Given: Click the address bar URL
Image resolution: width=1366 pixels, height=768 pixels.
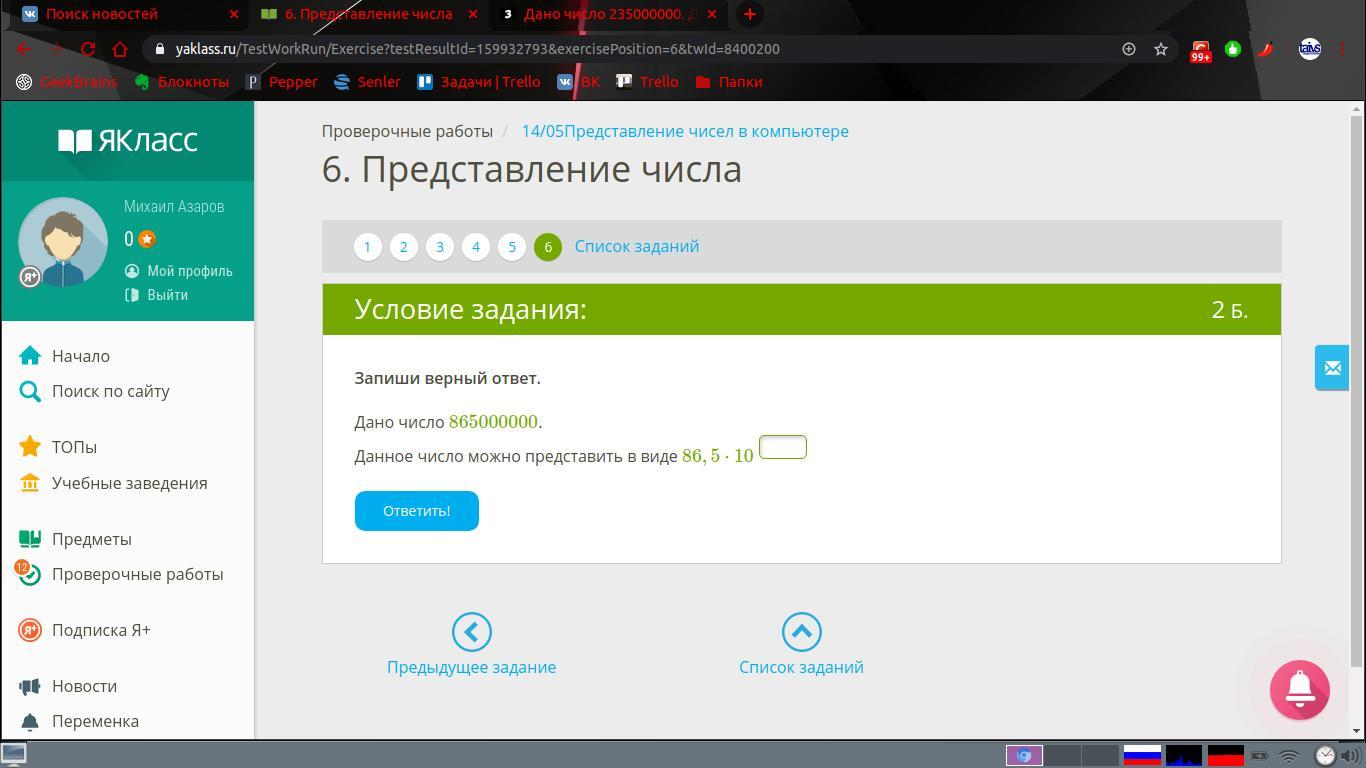Looking at the screenshot, I should (478, 48).
